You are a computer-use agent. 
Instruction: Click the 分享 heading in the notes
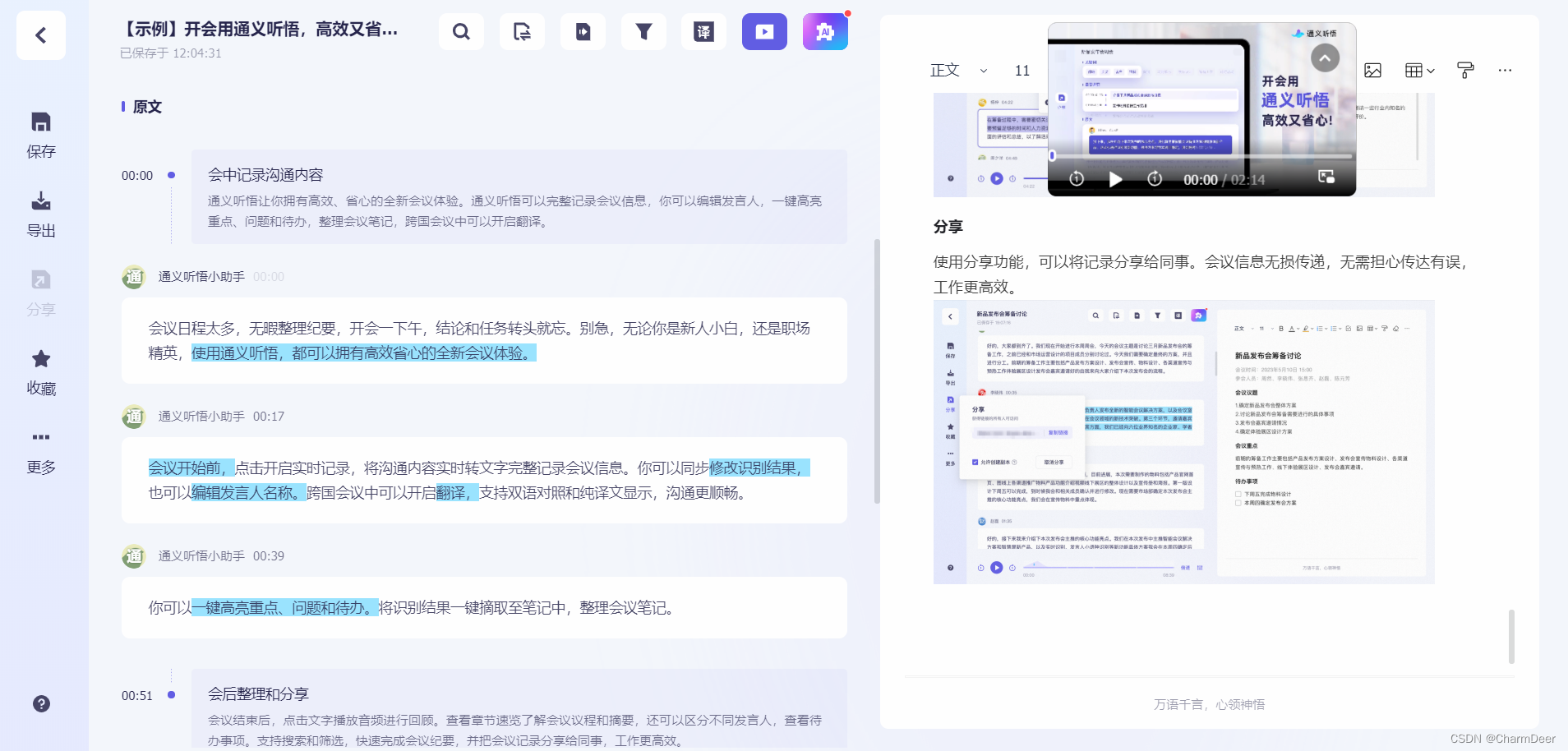click(948, 227)
